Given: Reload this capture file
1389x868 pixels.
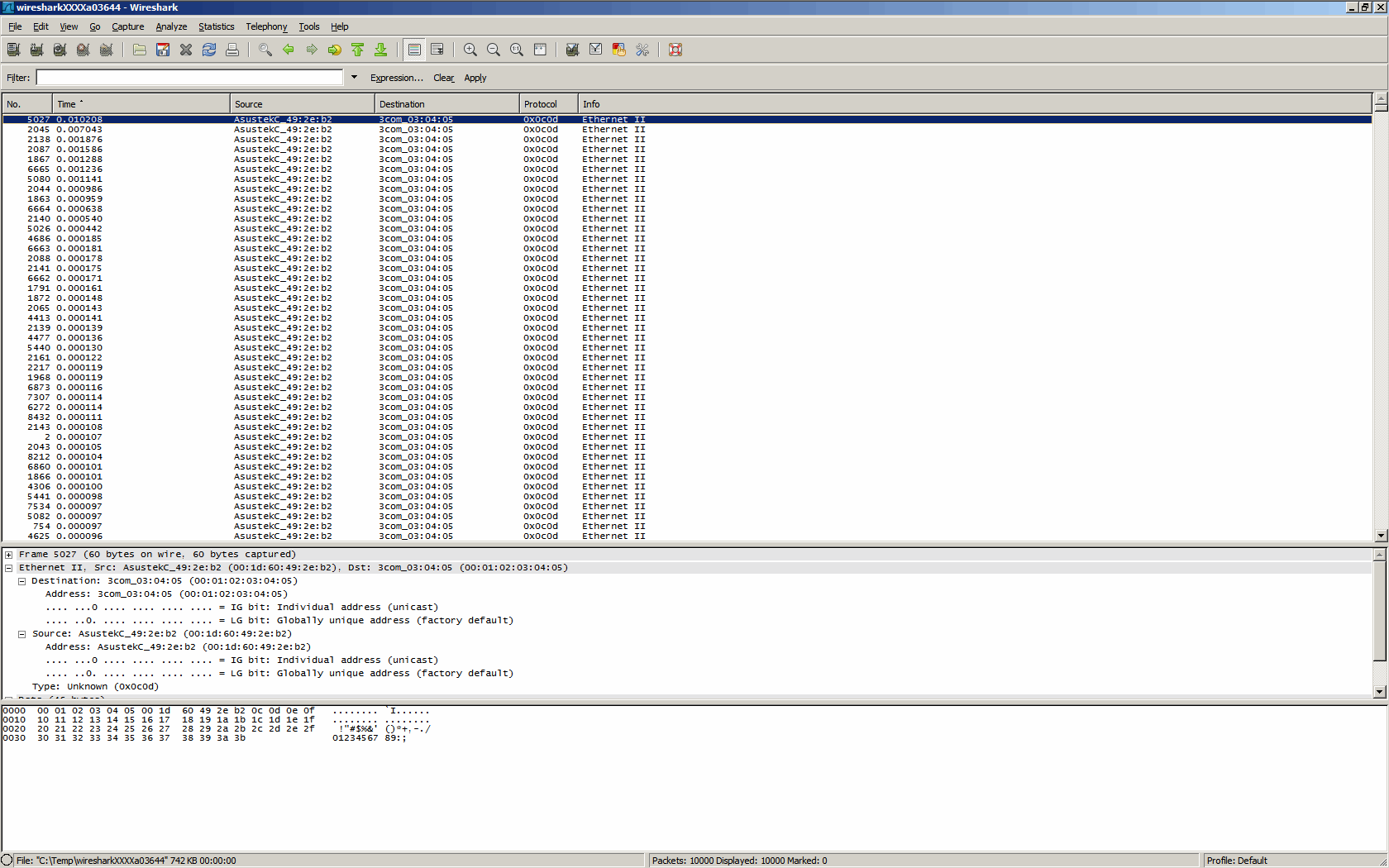Looking at the screenshot, I should 209,50.
